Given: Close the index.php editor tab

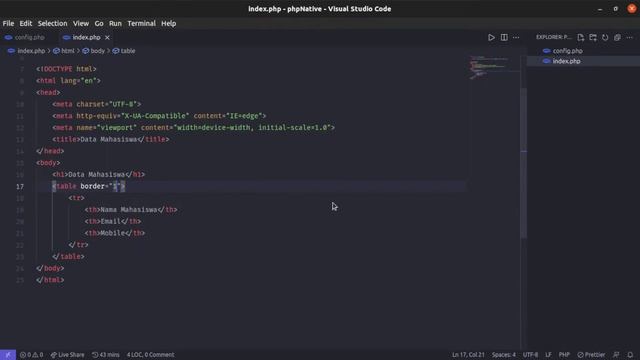Looking at the screenshot, I should tap(107, 38).
